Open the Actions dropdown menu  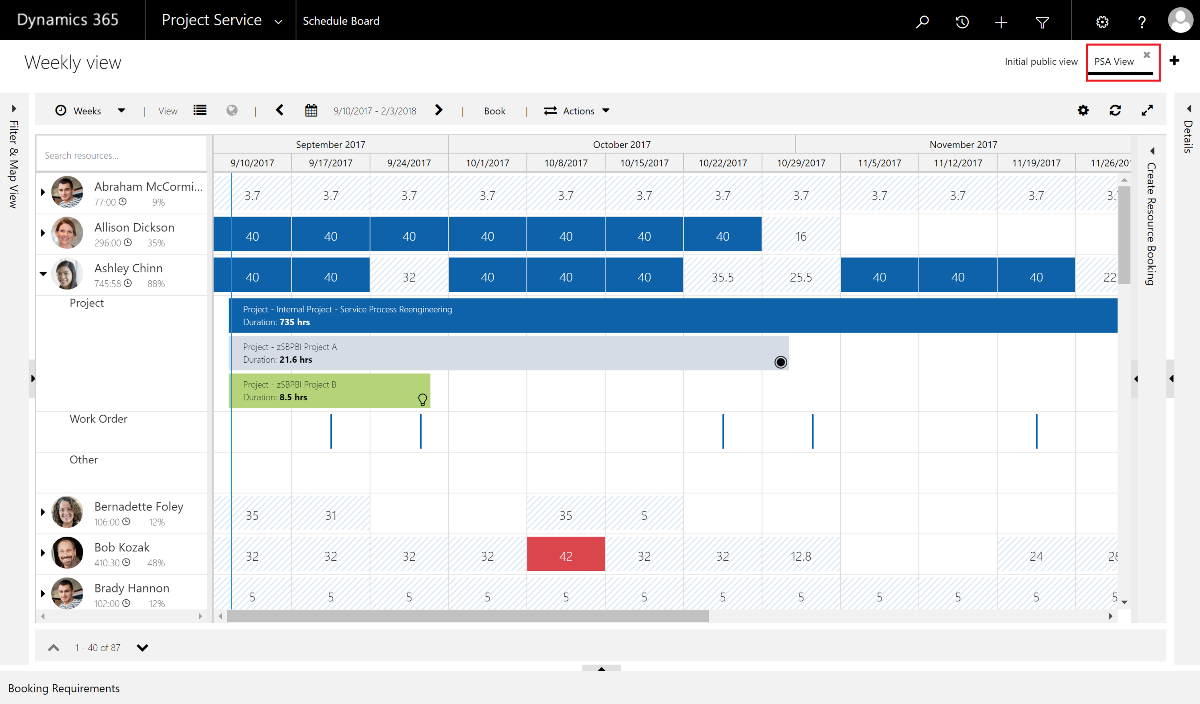tap(577, 111)
